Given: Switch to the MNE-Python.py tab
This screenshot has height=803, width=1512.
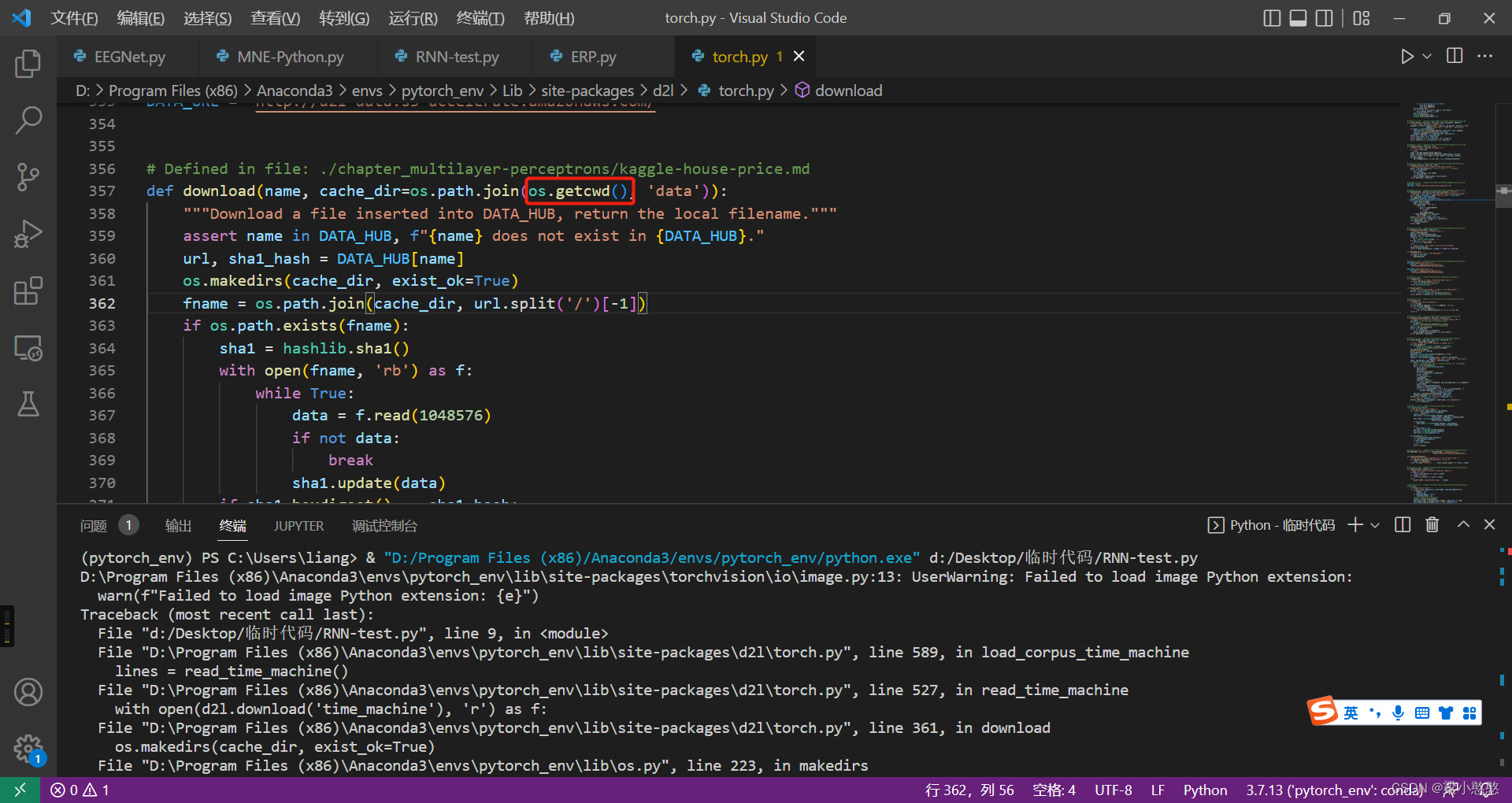Looking at the screenshot, I should 290,57.
